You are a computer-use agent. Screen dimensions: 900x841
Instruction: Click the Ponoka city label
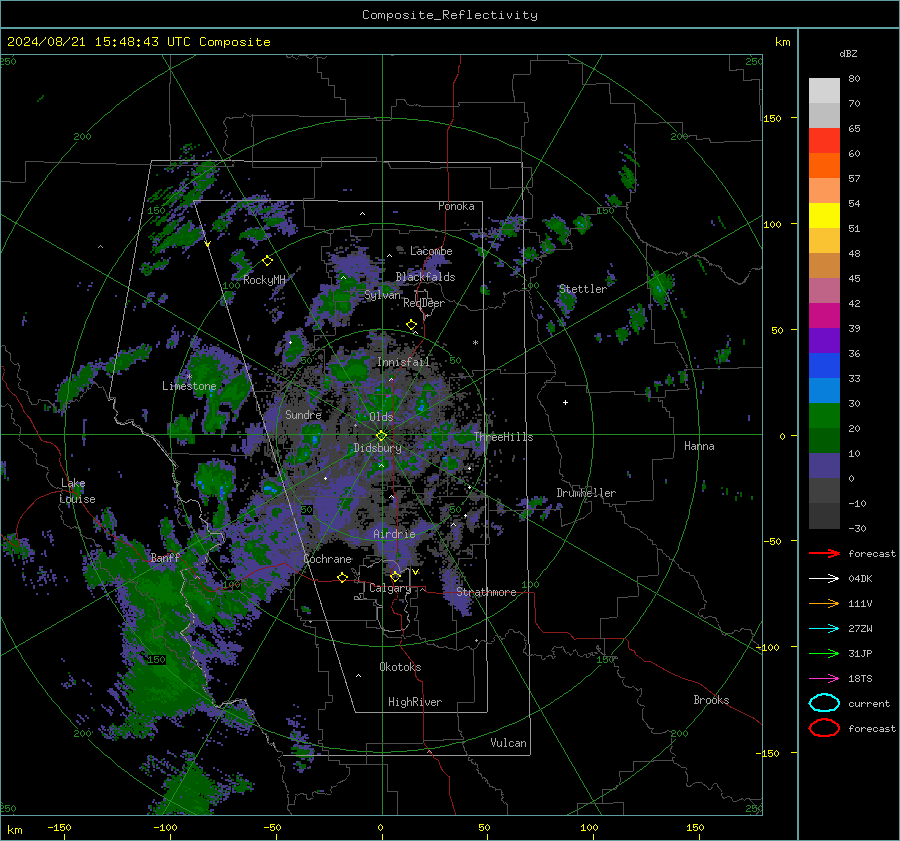click(456, 206)
